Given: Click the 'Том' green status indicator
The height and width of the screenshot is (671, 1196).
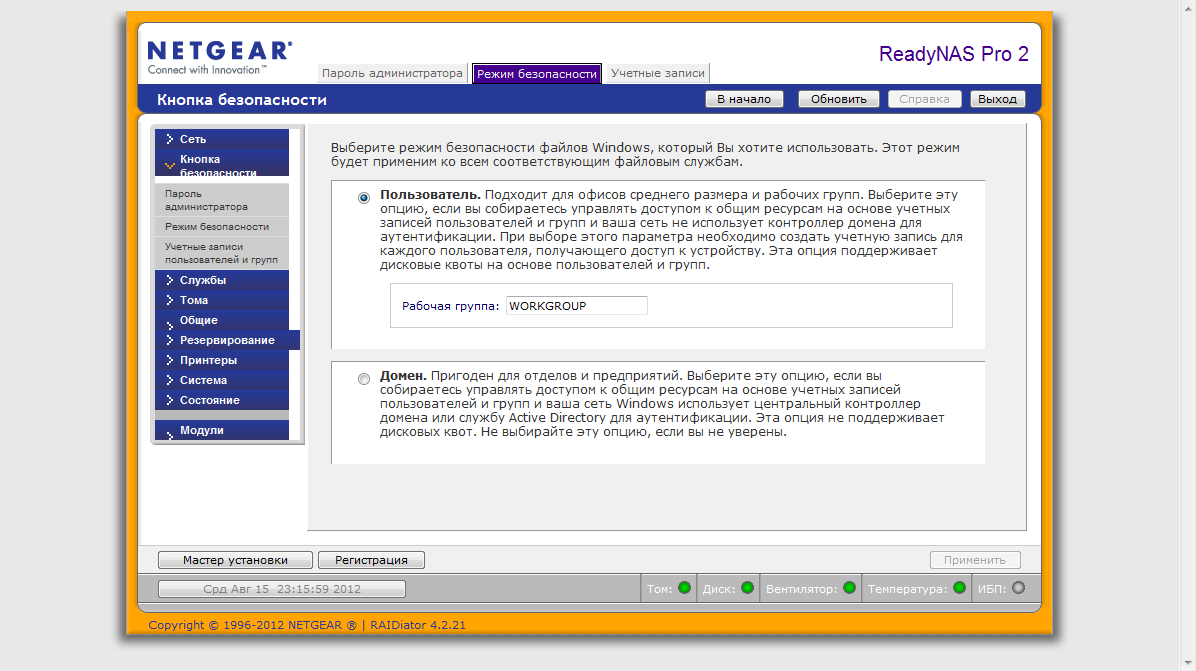Looking at the screenshot, I should (684, 588).
